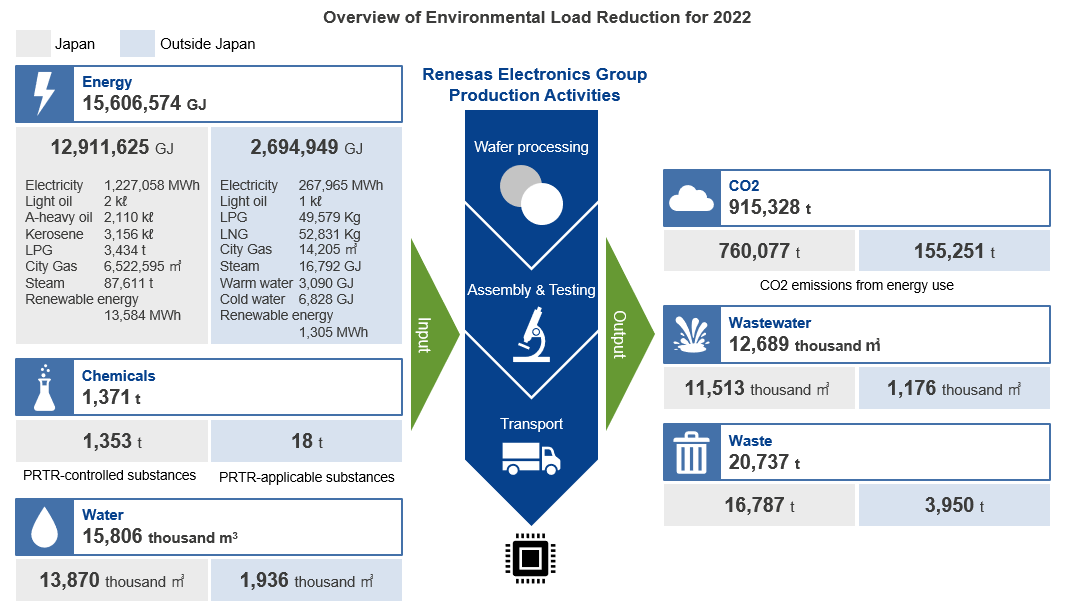Click Japan Kerosene 3,156 kℓ row
1072x612 pixels.
[90, 234]
